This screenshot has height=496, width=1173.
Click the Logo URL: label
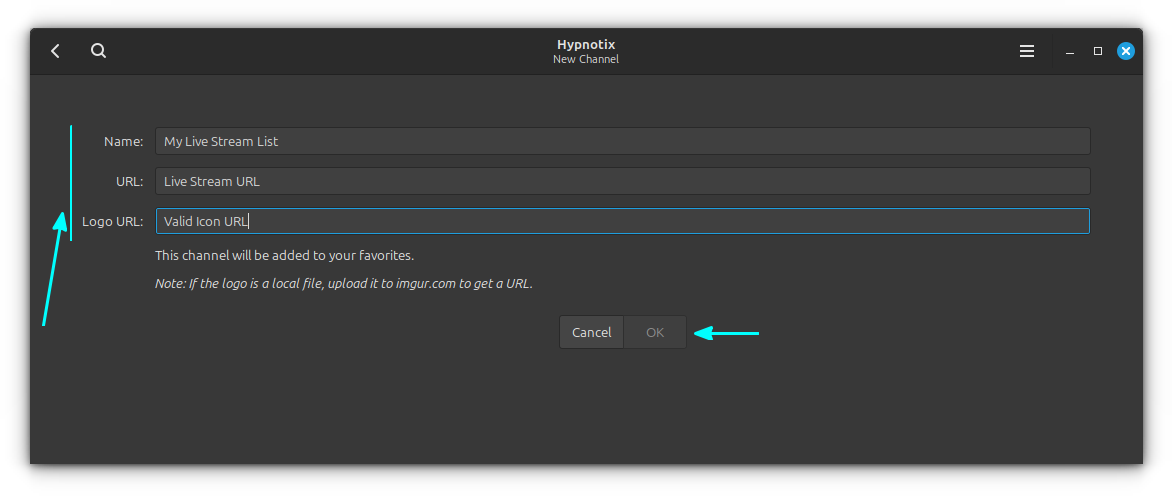tap(112, 221)
